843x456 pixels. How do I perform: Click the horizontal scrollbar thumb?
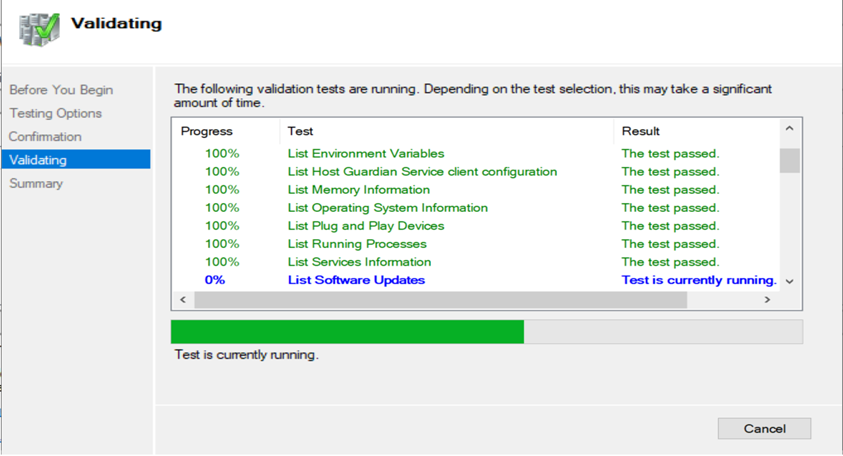click(x=440, y=300)
